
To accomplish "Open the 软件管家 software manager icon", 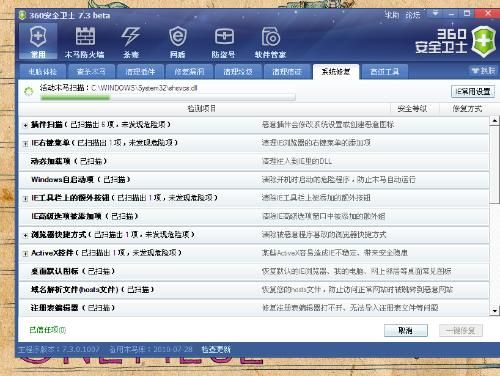I will point(270,43).
